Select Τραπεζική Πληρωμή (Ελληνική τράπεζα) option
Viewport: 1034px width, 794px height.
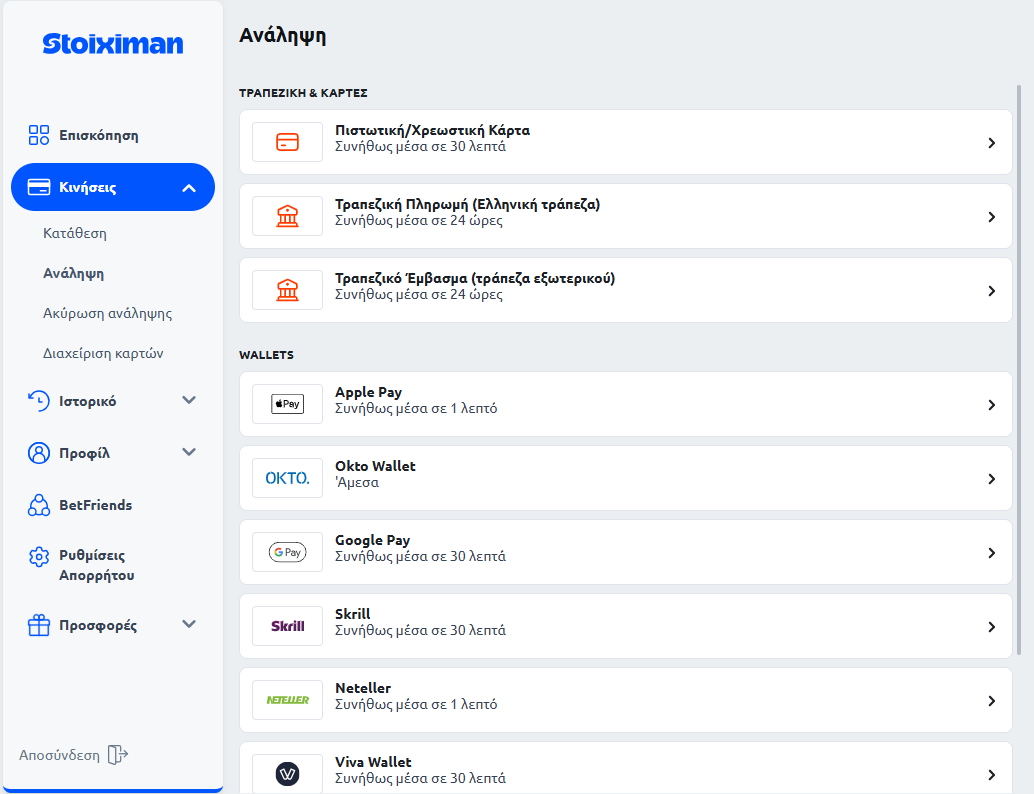tap(625, 216)
